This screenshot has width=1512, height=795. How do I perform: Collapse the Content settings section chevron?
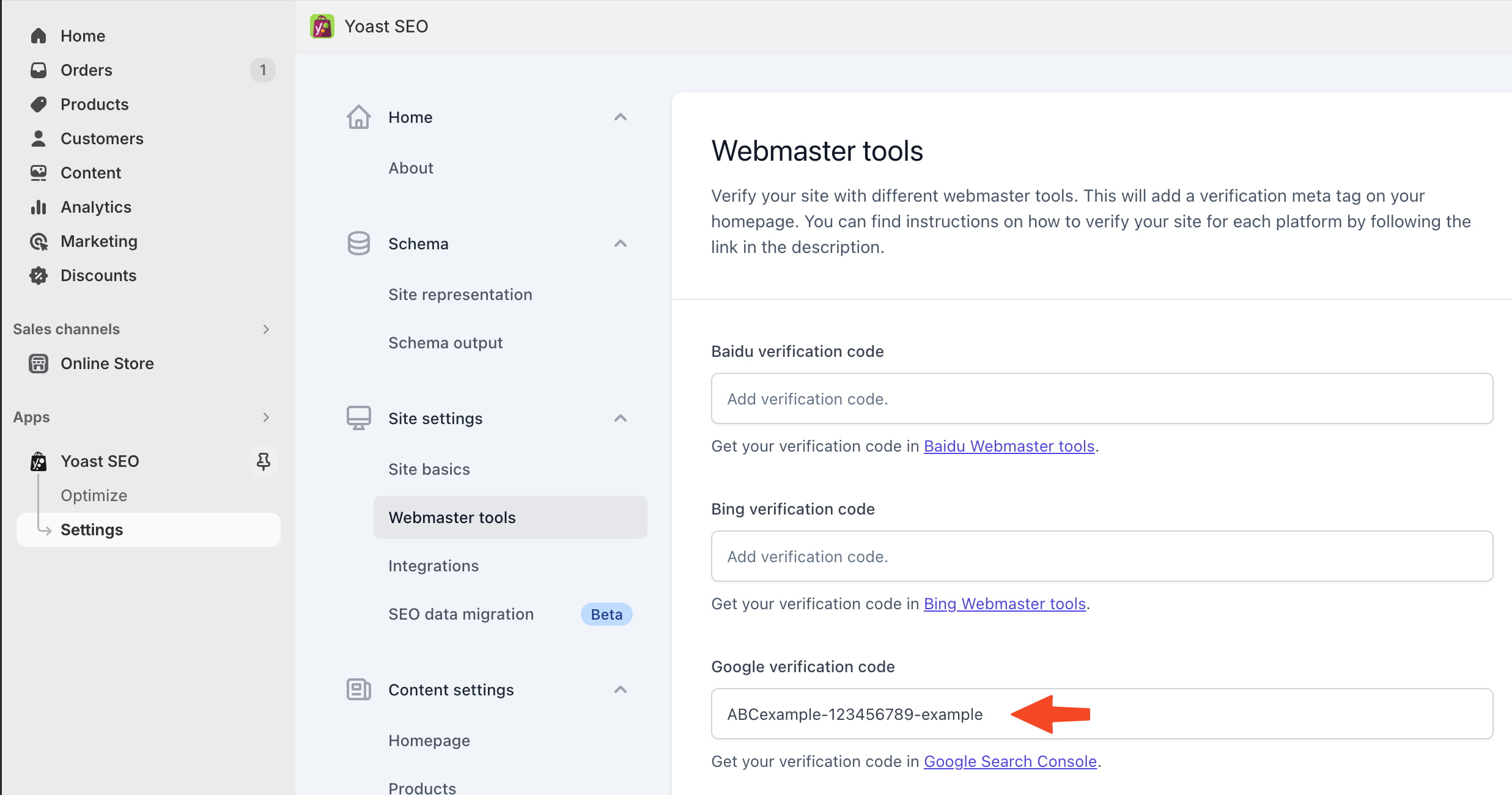click(x=621, y=689)
